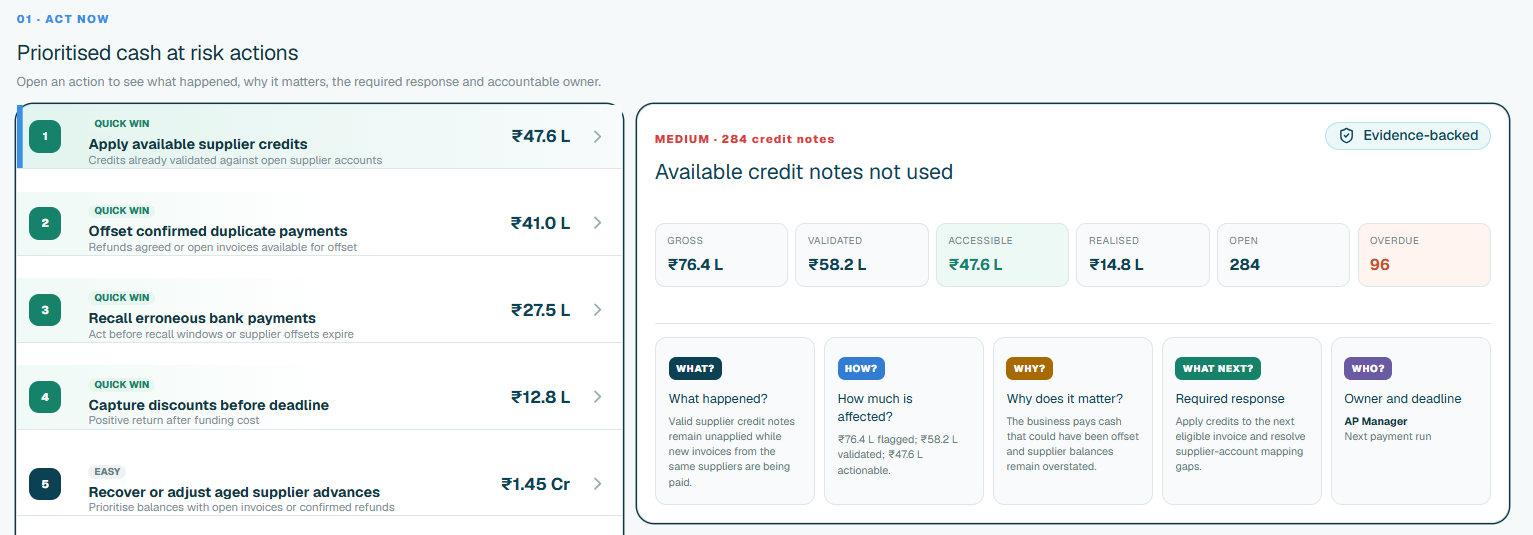Select the WHO? tag
Image resolution: width=1533 pixels, height=535 pixels.
click(x=1368, y=368)
